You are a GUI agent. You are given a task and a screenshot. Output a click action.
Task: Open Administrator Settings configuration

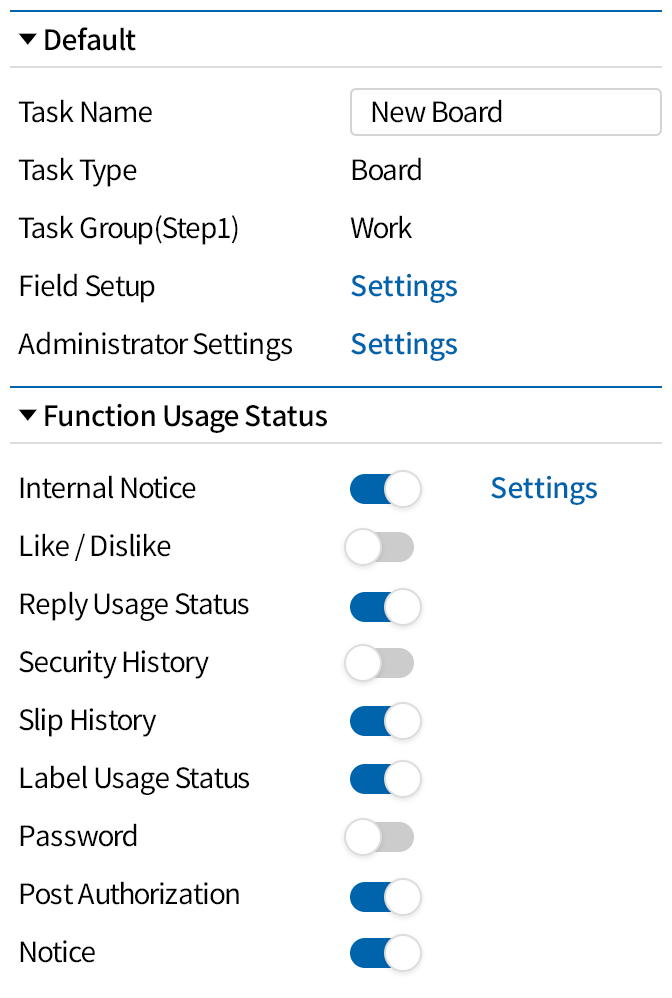404,344
